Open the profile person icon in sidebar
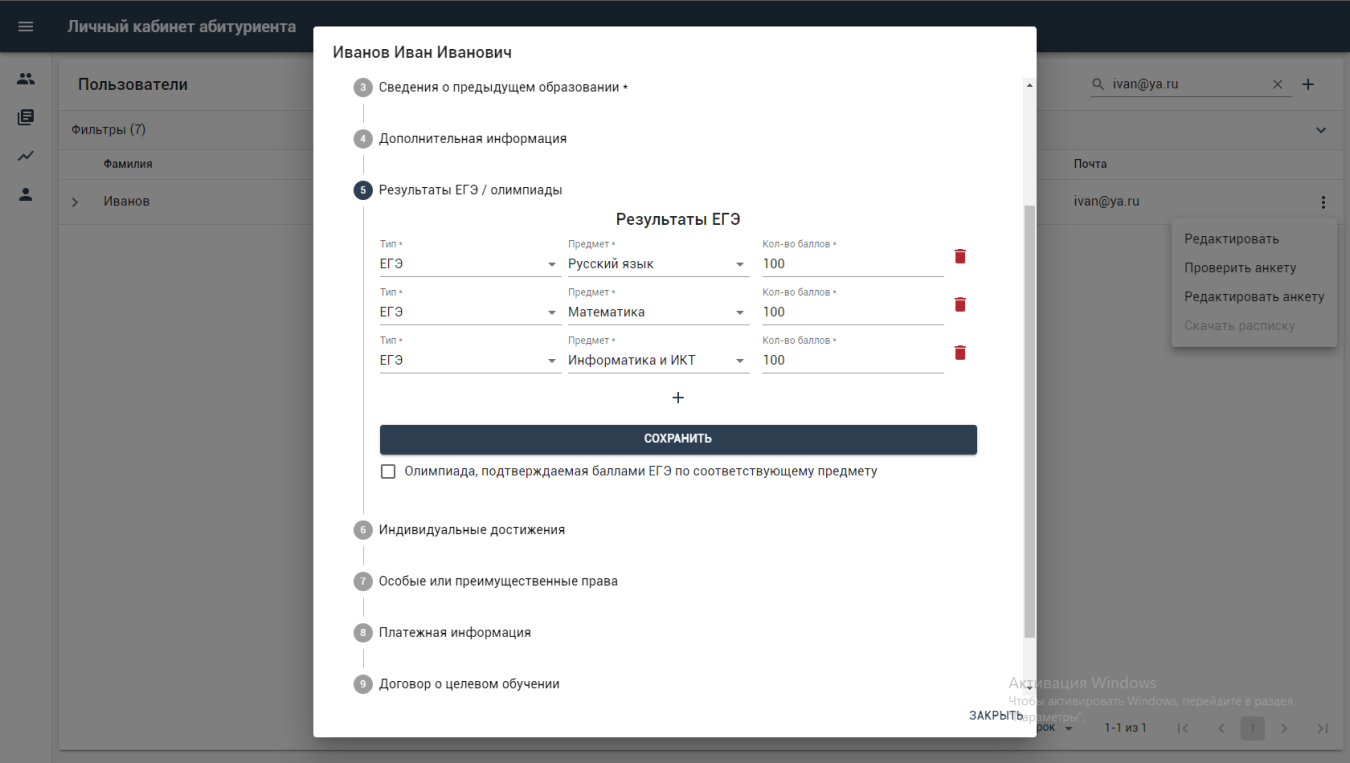The image size is (1350, 763). click(x=26, y=195)
